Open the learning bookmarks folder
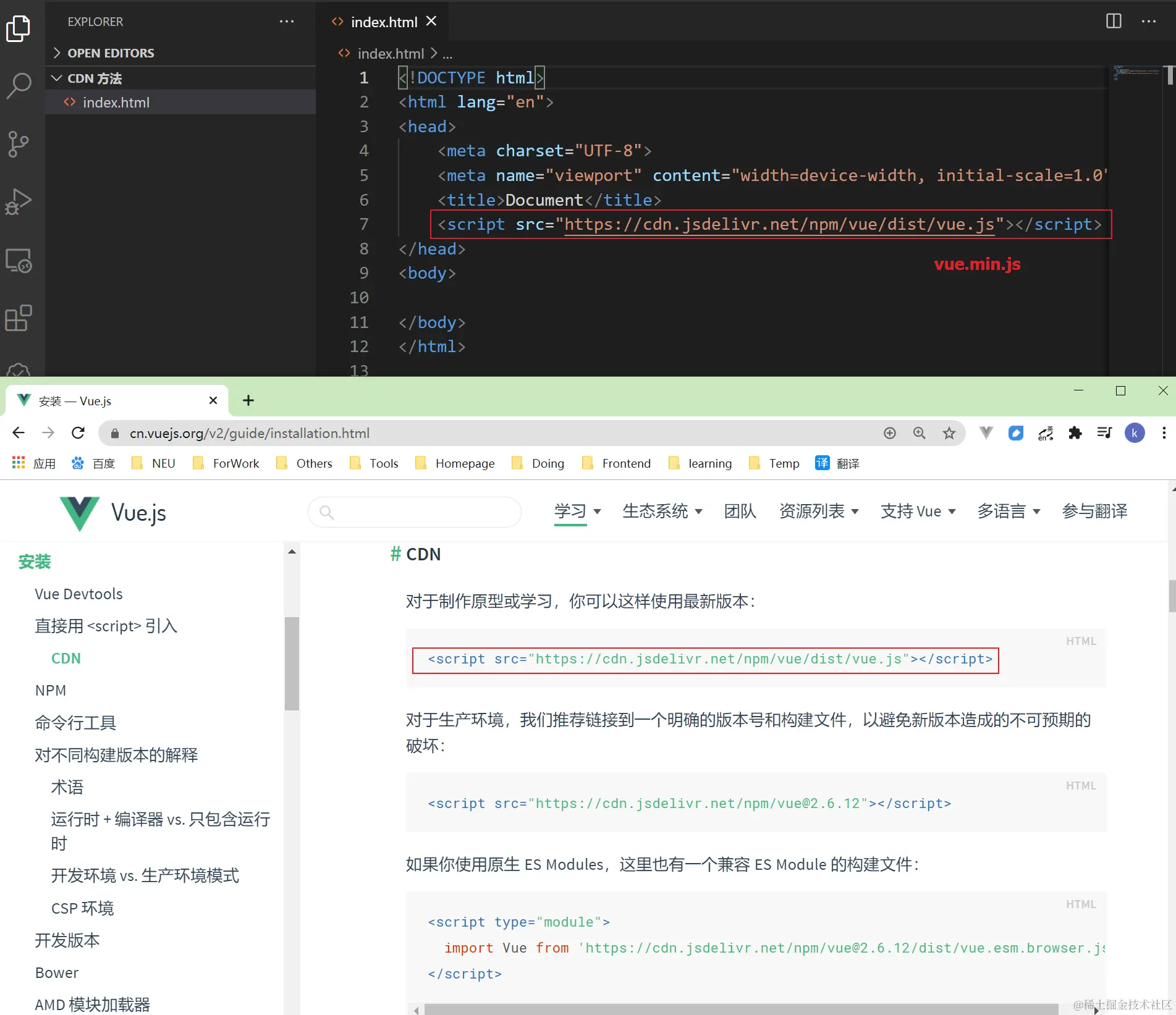Screen dimensions: 1176x1015 [700, 463]
